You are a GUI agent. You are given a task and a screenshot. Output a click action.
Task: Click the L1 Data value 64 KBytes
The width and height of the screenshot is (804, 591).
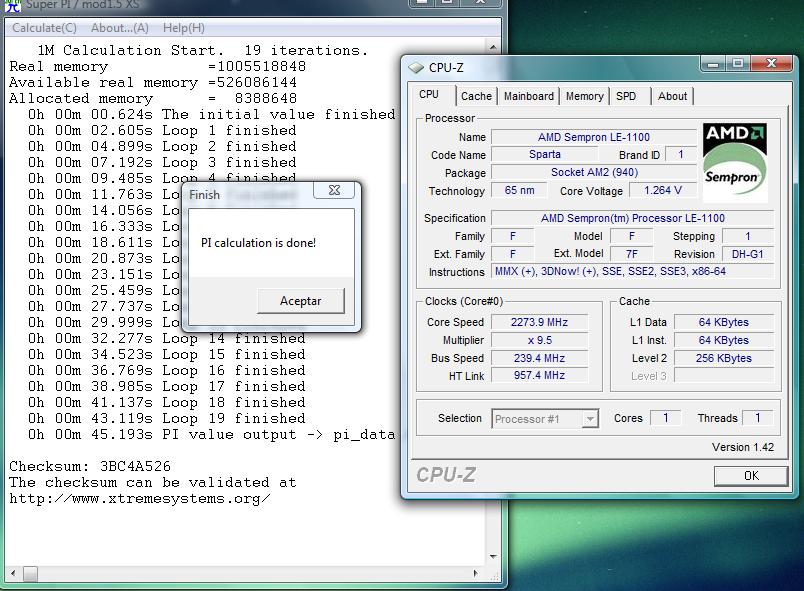[x=723, y=322]
